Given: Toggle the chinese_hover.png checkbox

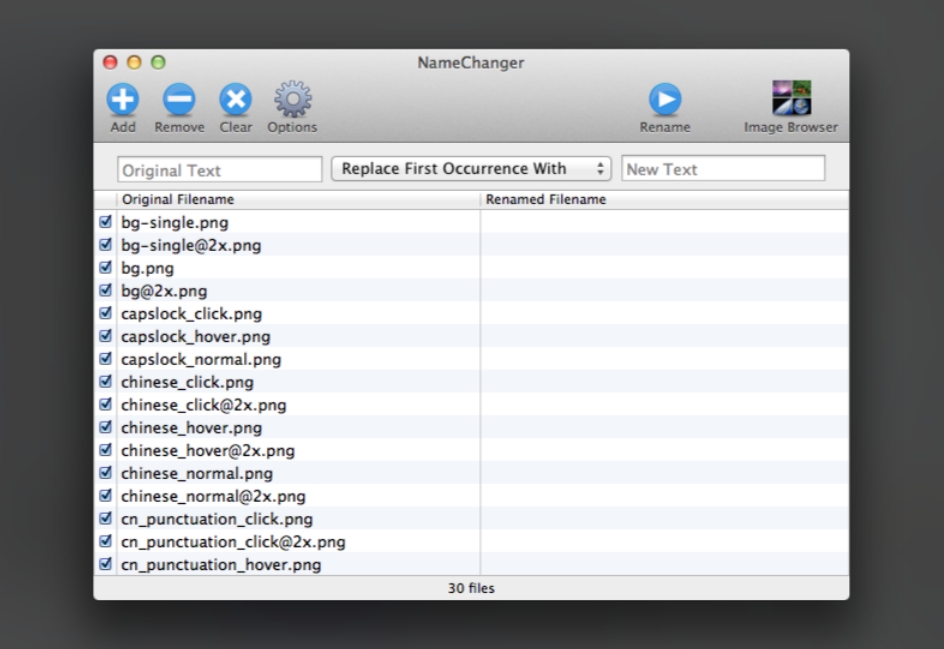Looking at the screenshot, I should 105,427.
